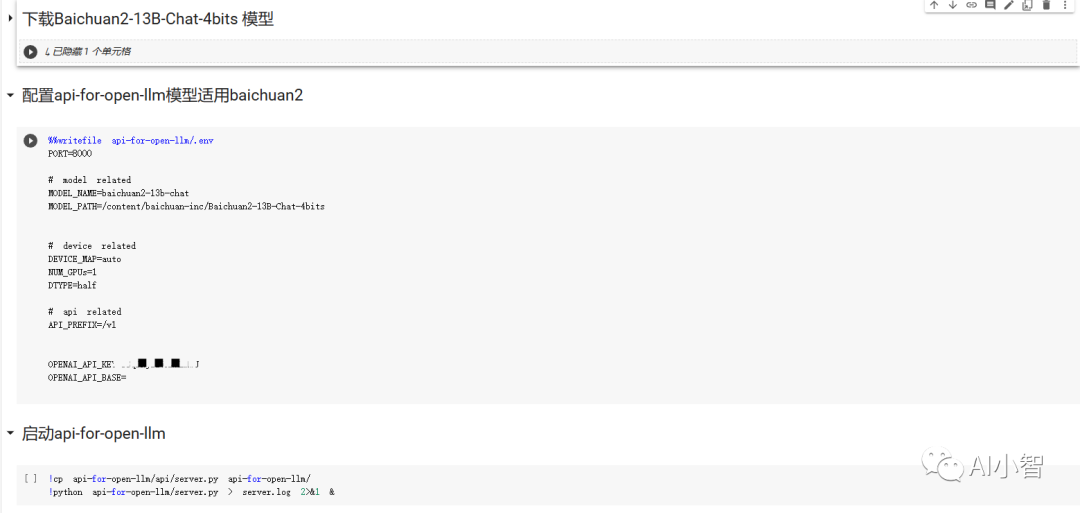Place cursor on the MODEL_PATH line
Image resolution: width=1080 pixels, height=513 pixels.
point(186,206)
